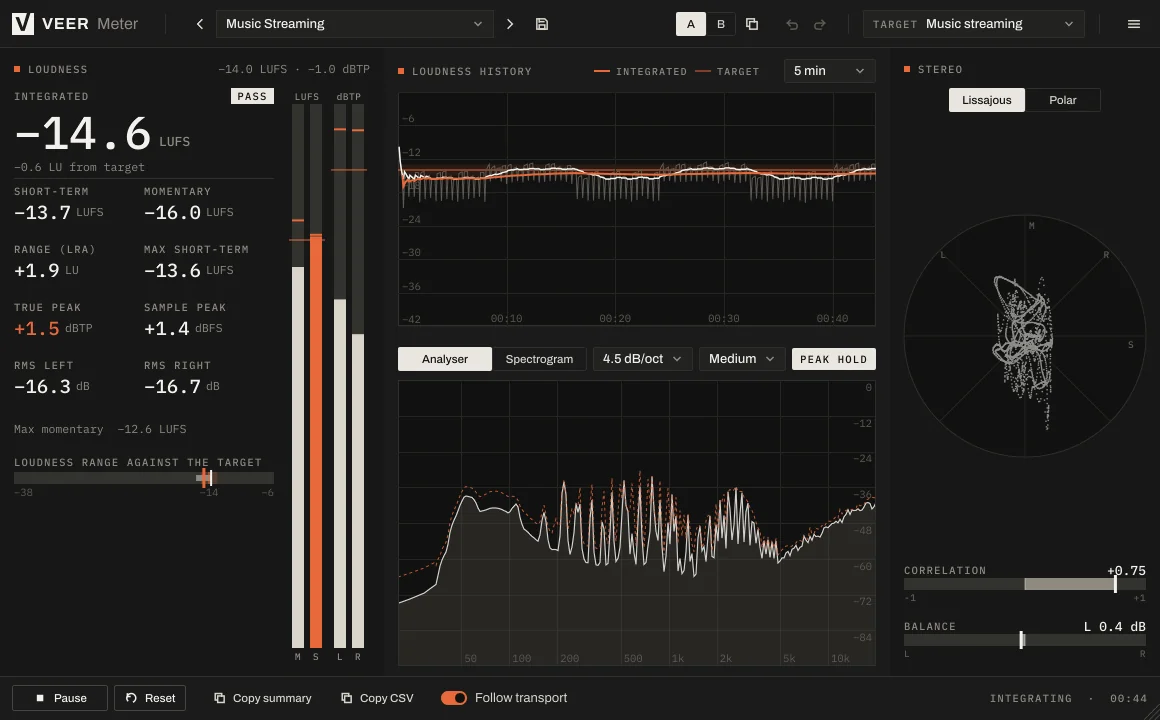Click the INTEGRATING 00:44 status text
Screen dimensions: 1160x720
point(1068,699)
